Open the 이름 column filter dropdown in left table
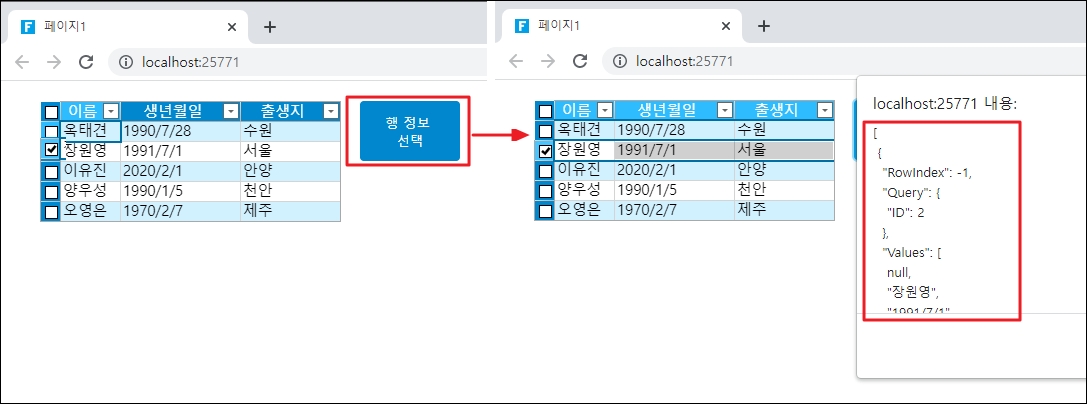 111,112
